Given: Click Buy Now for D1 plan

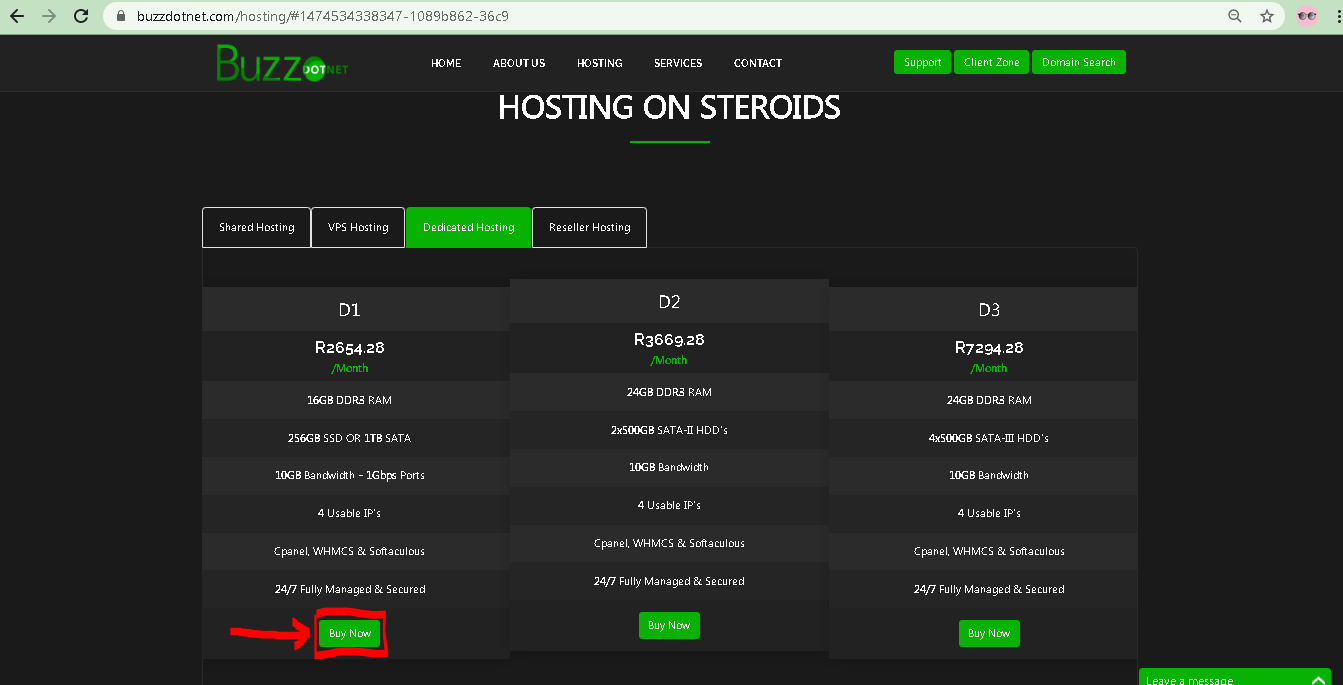Looking at the screenshot, I should click(350, 633).
